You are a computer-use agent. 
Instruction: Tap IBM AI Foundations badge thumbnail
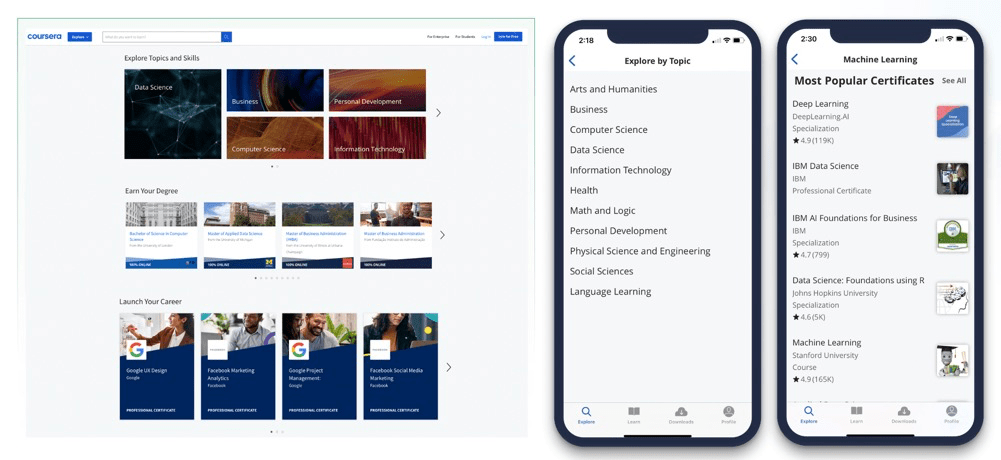coord(952,236)
